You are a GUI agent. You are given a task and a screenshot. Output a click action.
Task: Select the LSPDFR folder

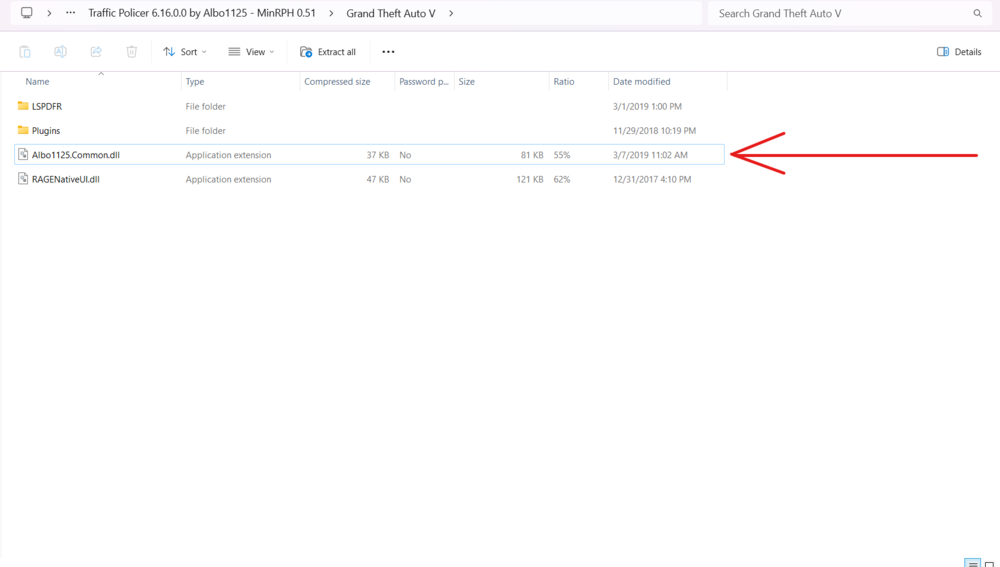[x=47, y=106]
